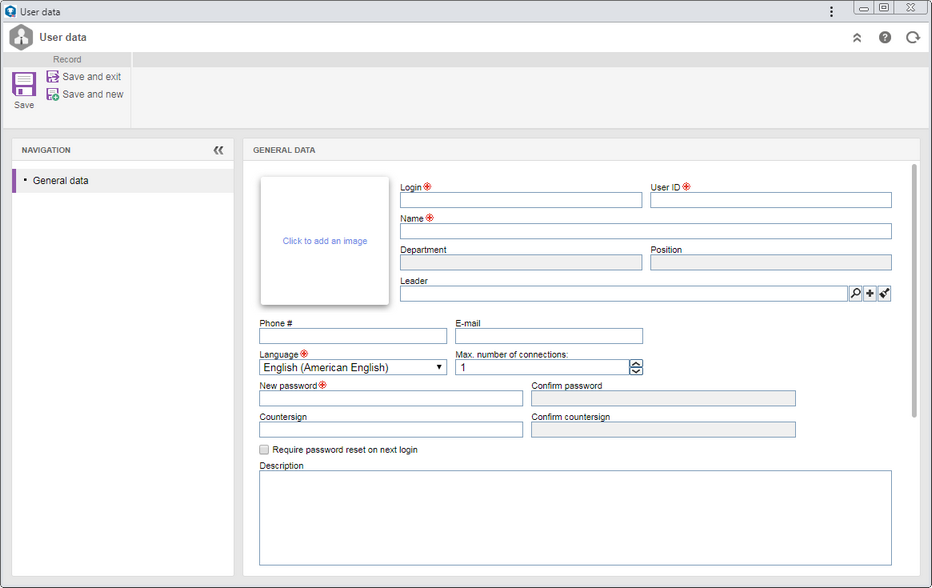Click to add an image
This screenshot has height=588, width=932.
(325, 241)
